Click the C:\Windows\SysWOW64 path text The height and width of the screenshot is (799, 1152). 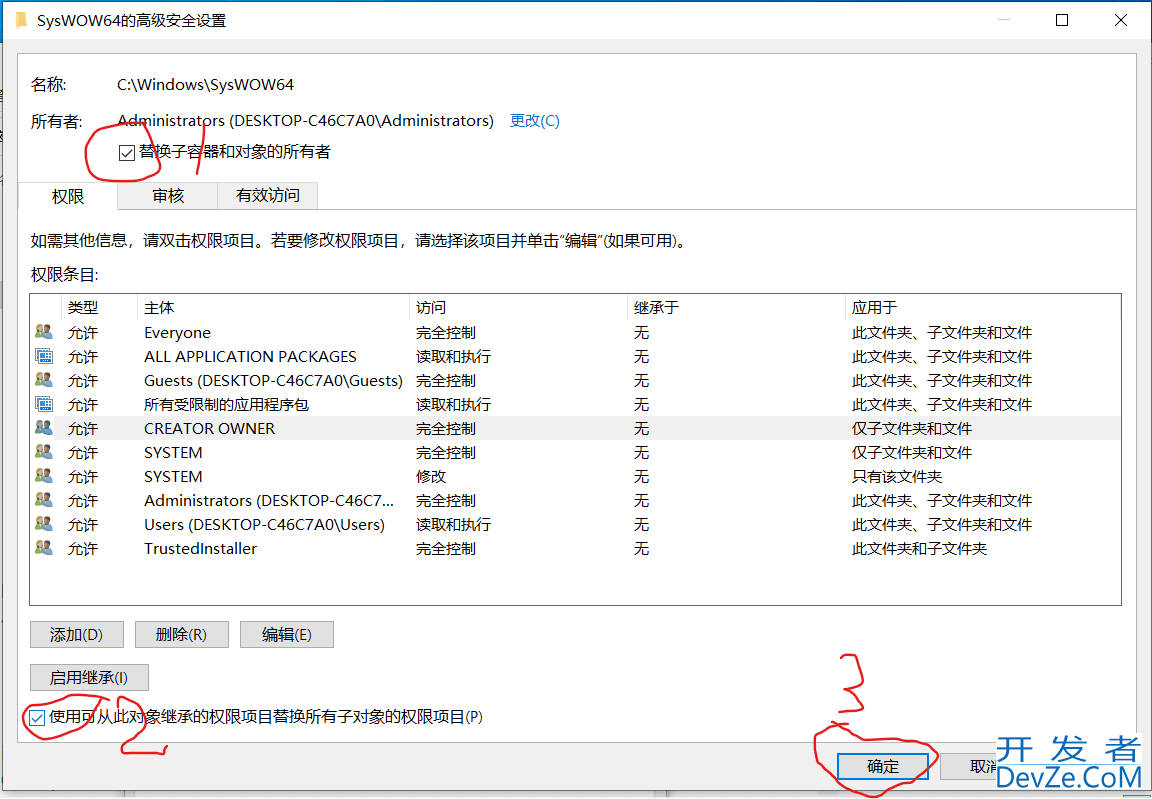[206, 84]
